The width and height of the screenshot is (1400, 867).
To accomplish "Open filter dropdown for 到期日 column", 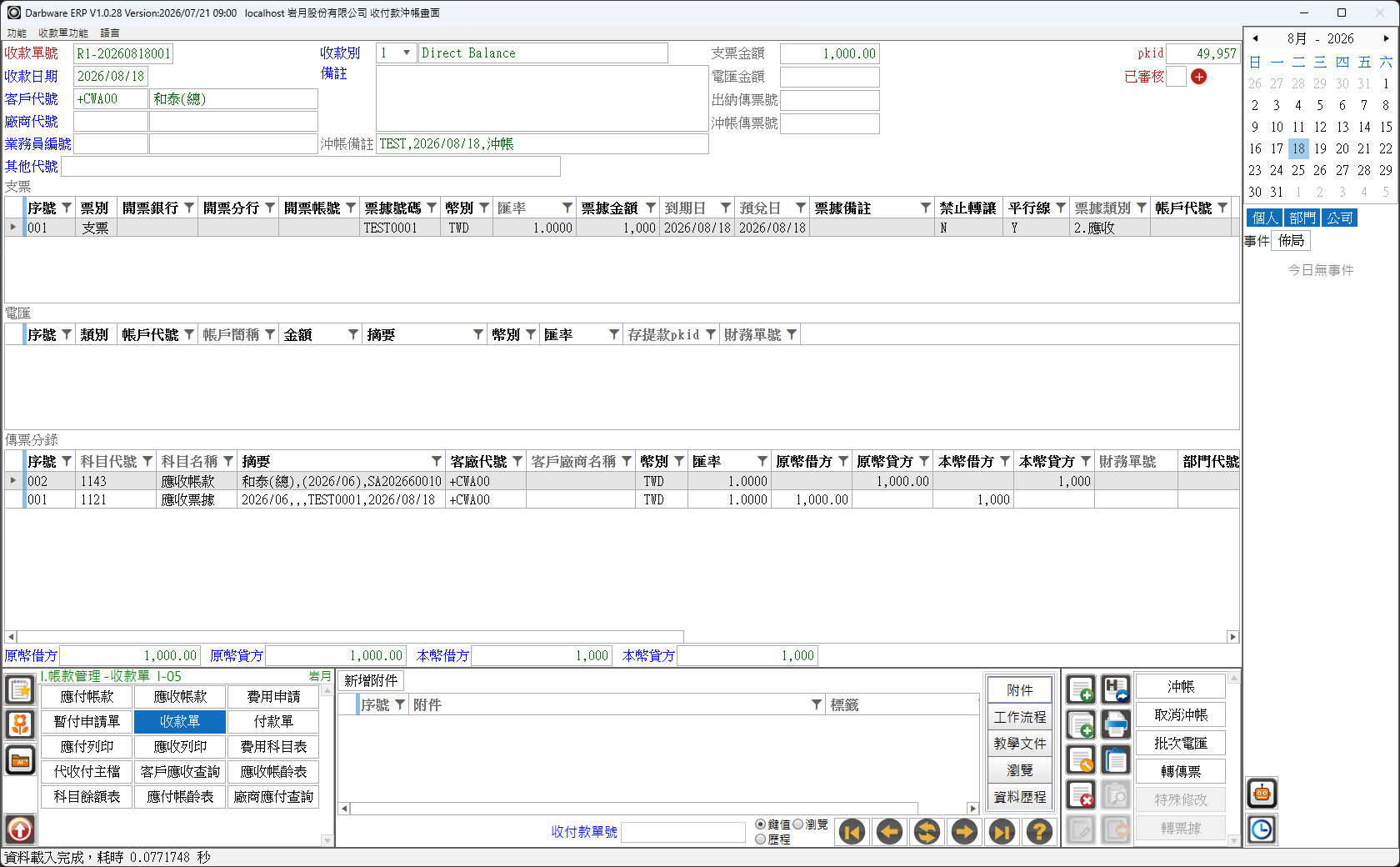I will point(726,208).
